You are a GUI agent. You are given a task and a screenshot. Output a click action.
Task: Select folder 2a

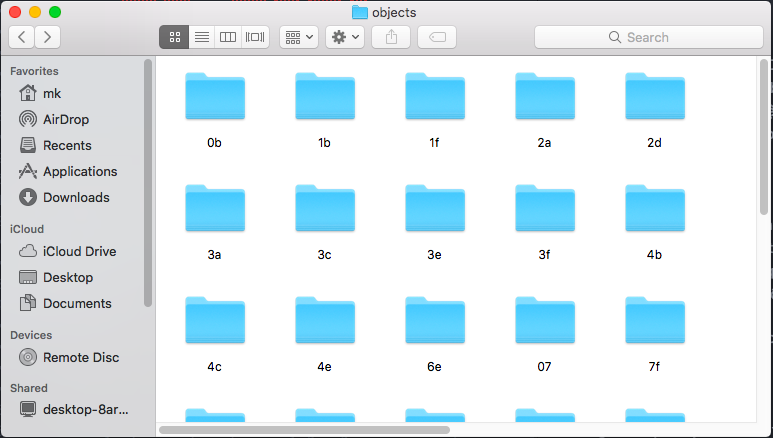(x=545, y=97)
